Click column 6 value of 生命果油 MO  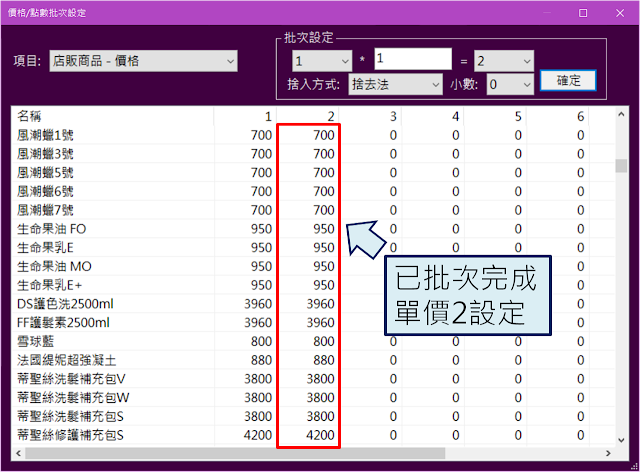tap(580, 267)
